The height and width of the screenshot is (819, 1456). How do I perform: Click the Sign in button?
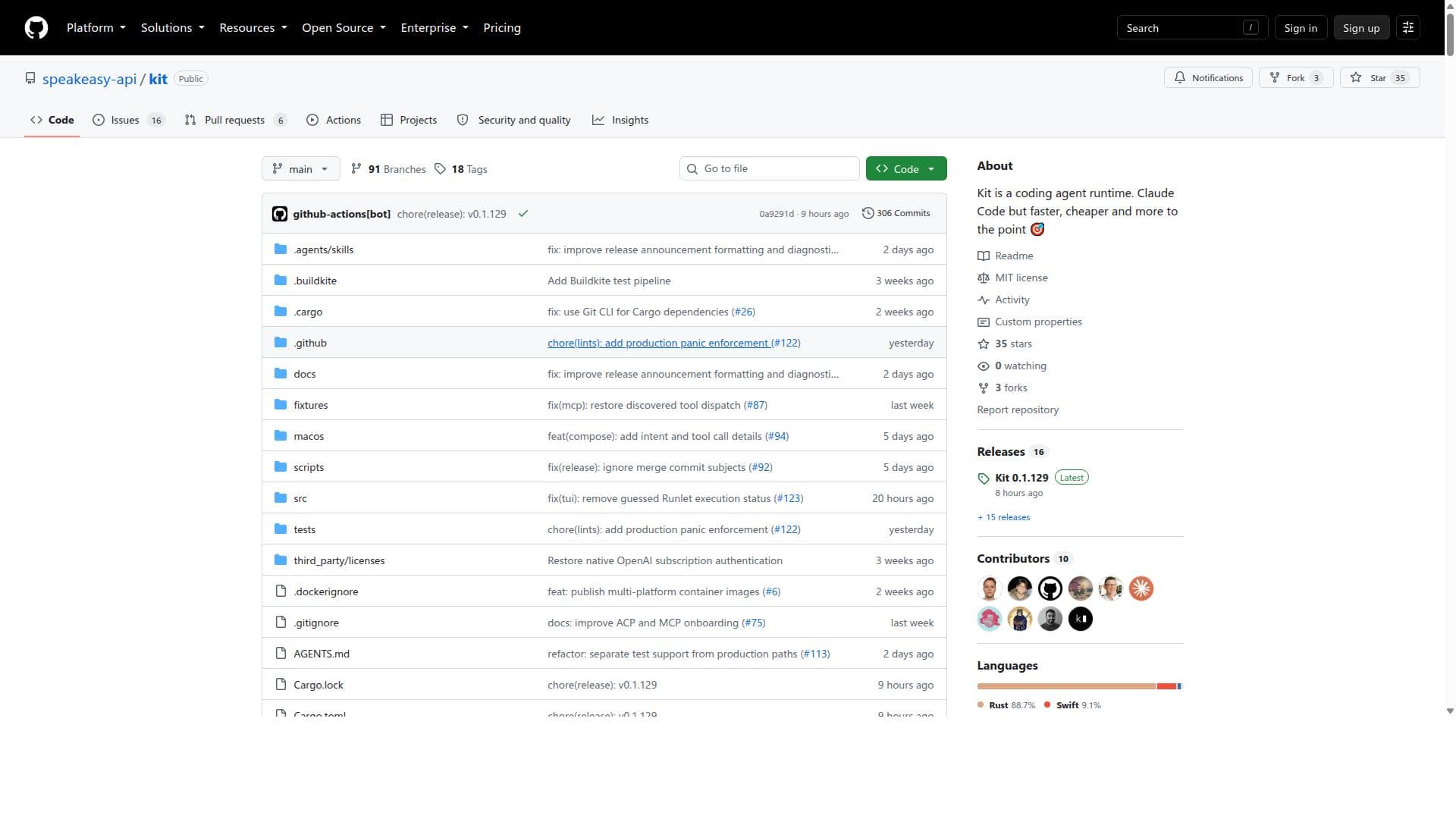pyautogui.click(x=1301, y=28)
